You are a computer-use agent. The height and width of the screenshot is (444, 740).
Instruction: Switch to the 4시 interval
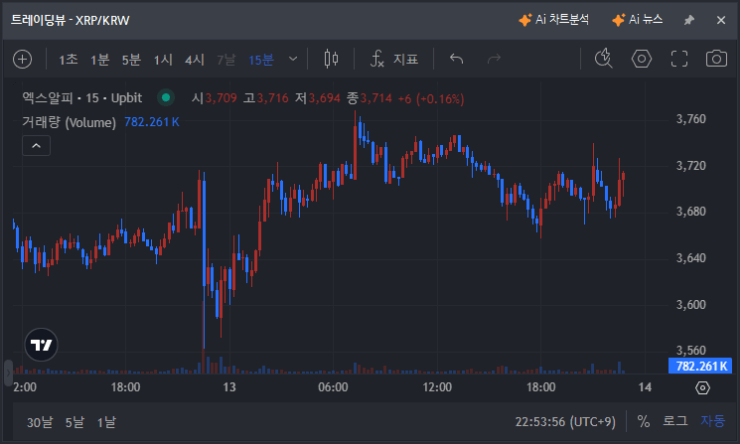coord(194,60)
